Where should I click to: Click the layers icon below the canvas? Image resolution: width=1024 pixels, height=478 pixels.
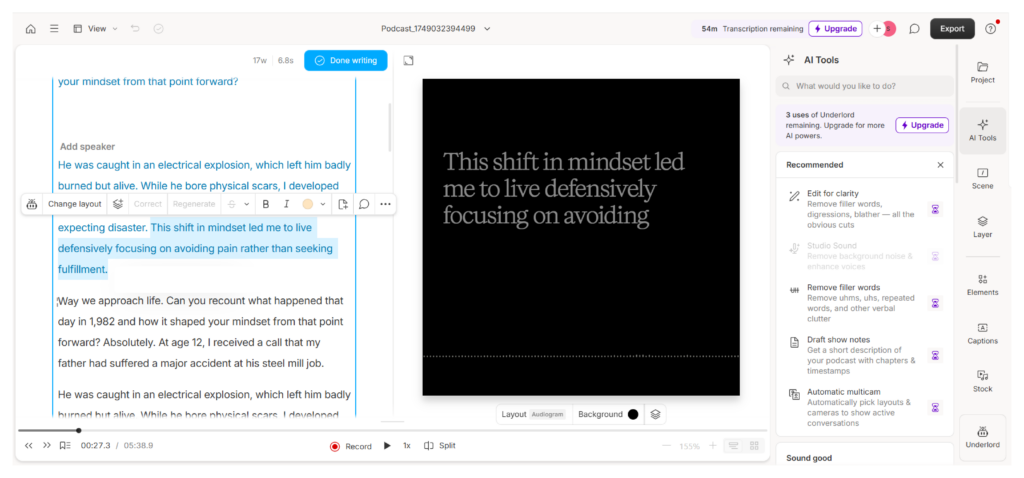(656, 414)
